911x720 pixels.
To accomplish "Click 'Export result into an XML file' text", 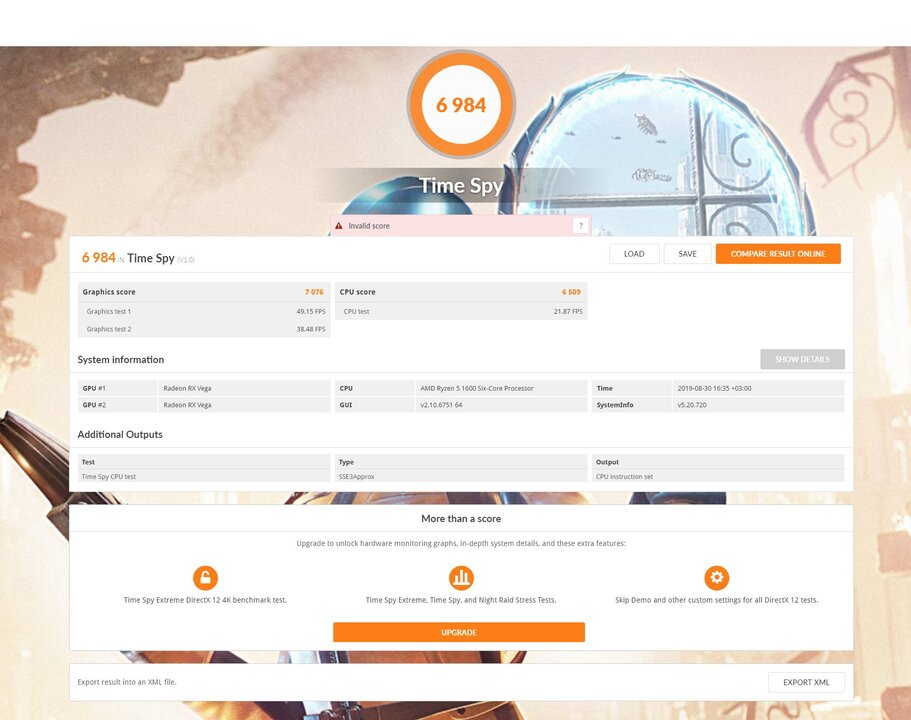I will [127, 682].
